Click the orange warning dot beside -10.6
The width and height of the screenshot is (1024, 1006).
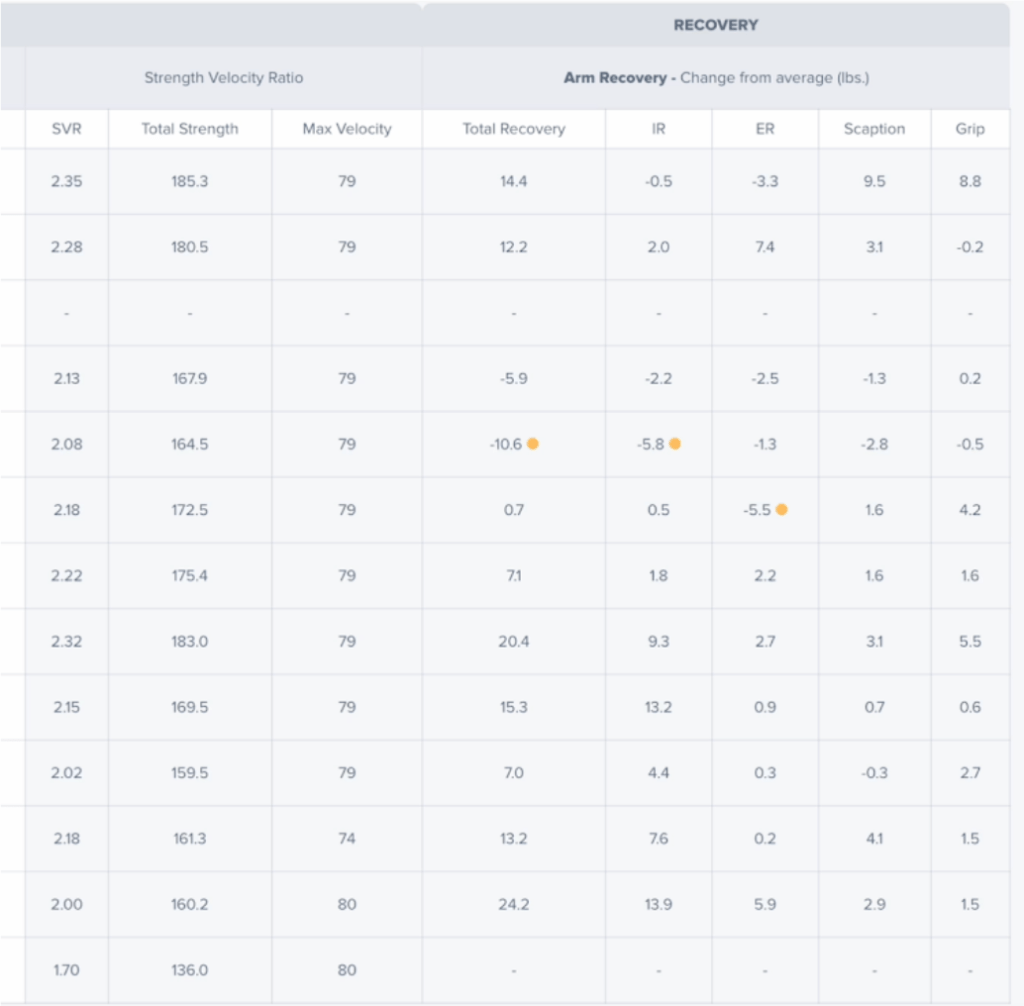pos(533,444)
